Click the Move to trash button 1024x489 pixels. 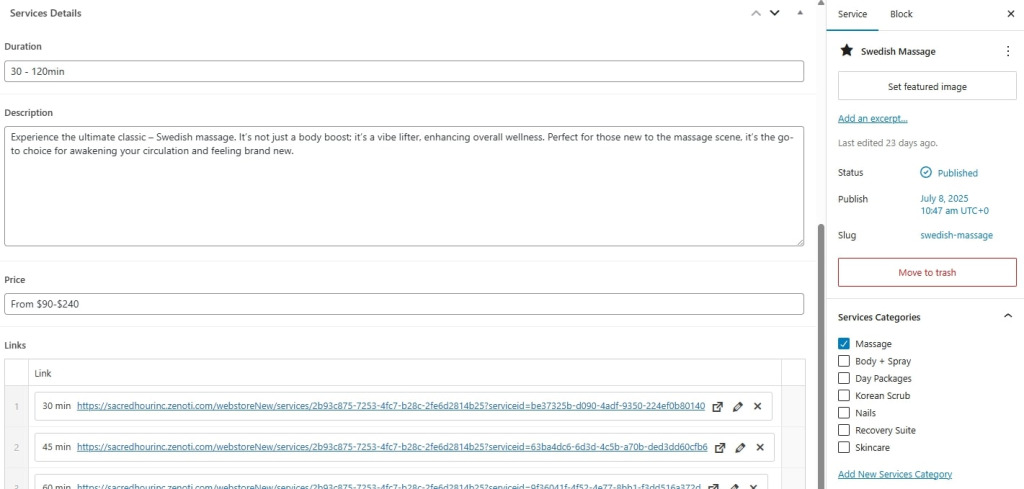point(927,272)
